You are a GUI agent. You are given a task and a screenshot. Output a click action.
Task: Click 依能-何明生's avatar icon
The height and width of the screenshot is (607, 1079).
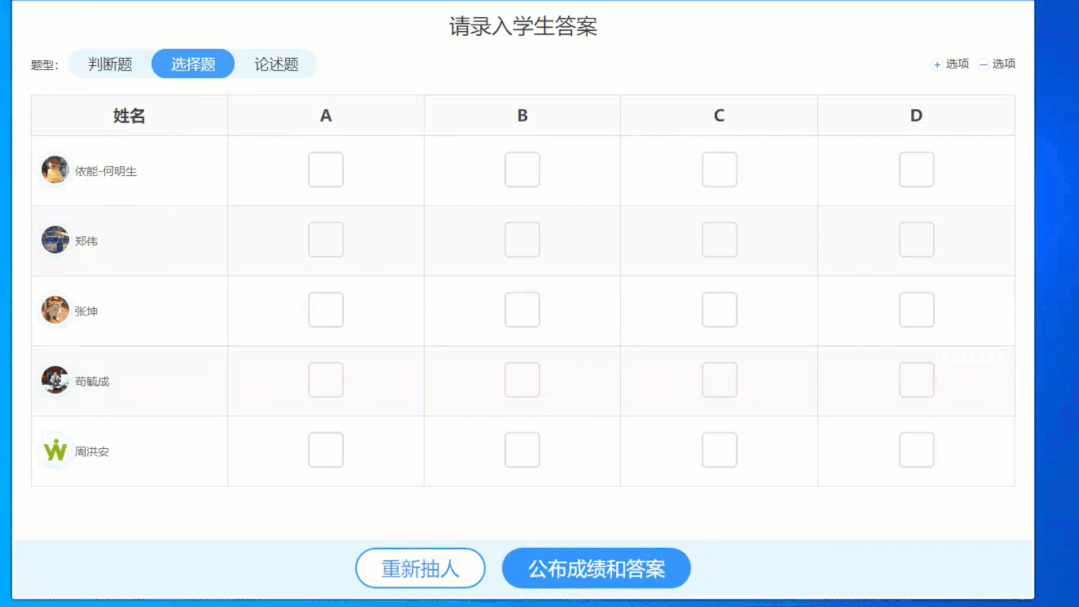pos(55,170)
